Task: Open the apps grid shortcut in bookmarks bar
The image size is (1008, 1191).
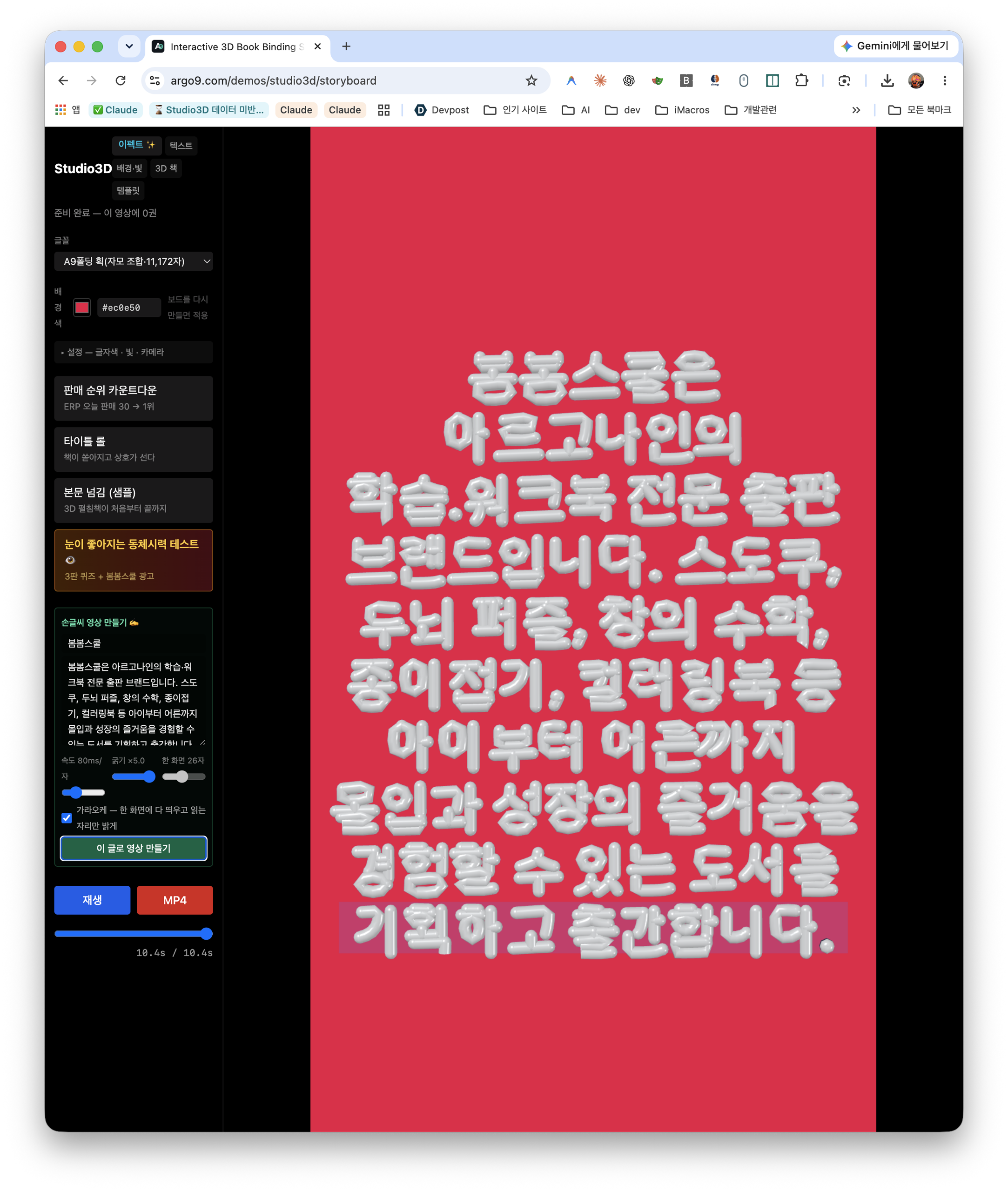Action: [x=67, y=110]
